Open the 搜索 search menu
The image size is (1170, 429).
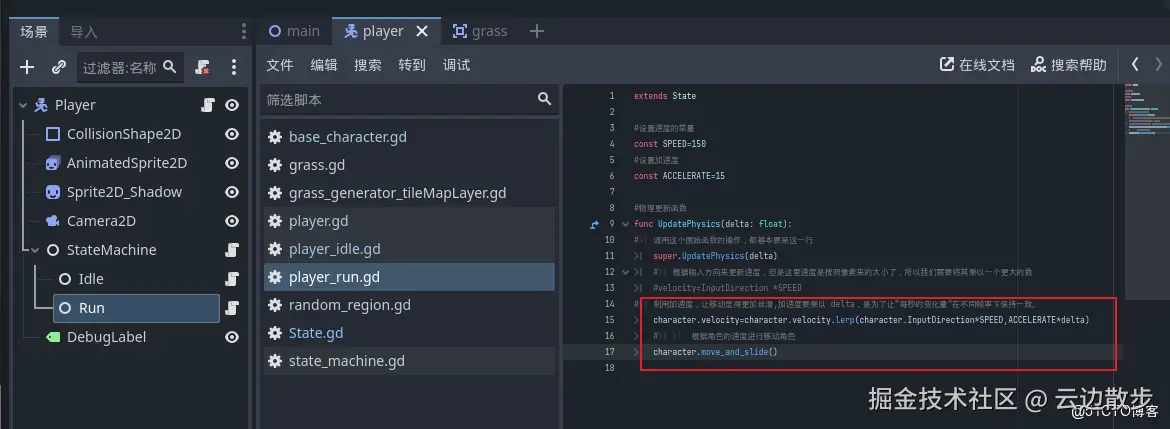(368, 65)
